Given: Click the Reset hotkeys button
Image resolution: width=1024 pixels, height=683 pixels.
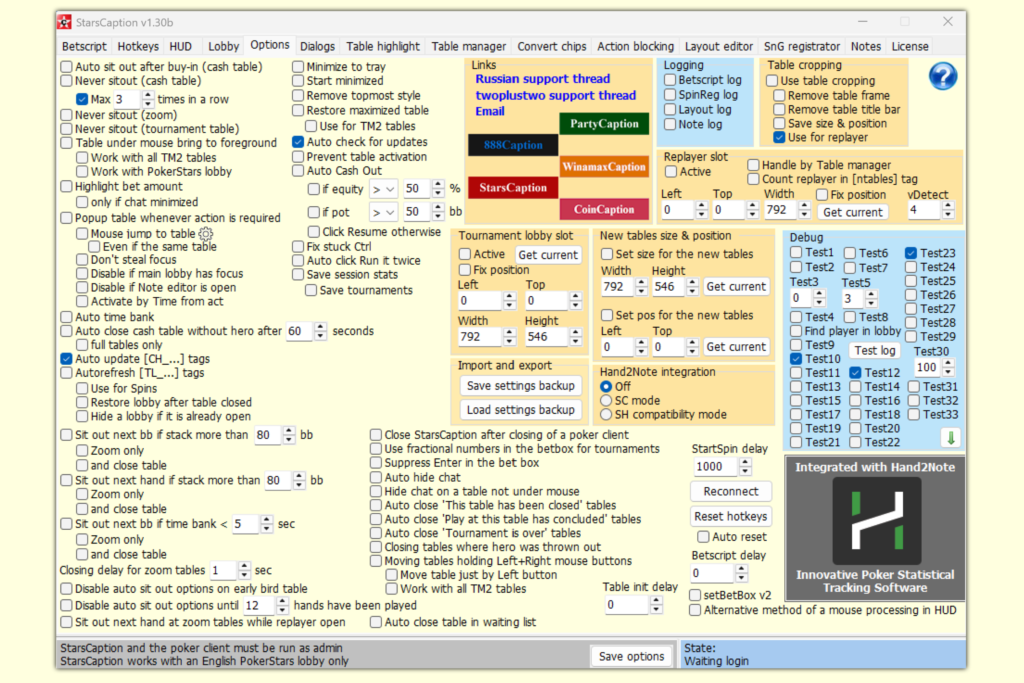Looking at the screenshot, I should (x=731, y=516).
